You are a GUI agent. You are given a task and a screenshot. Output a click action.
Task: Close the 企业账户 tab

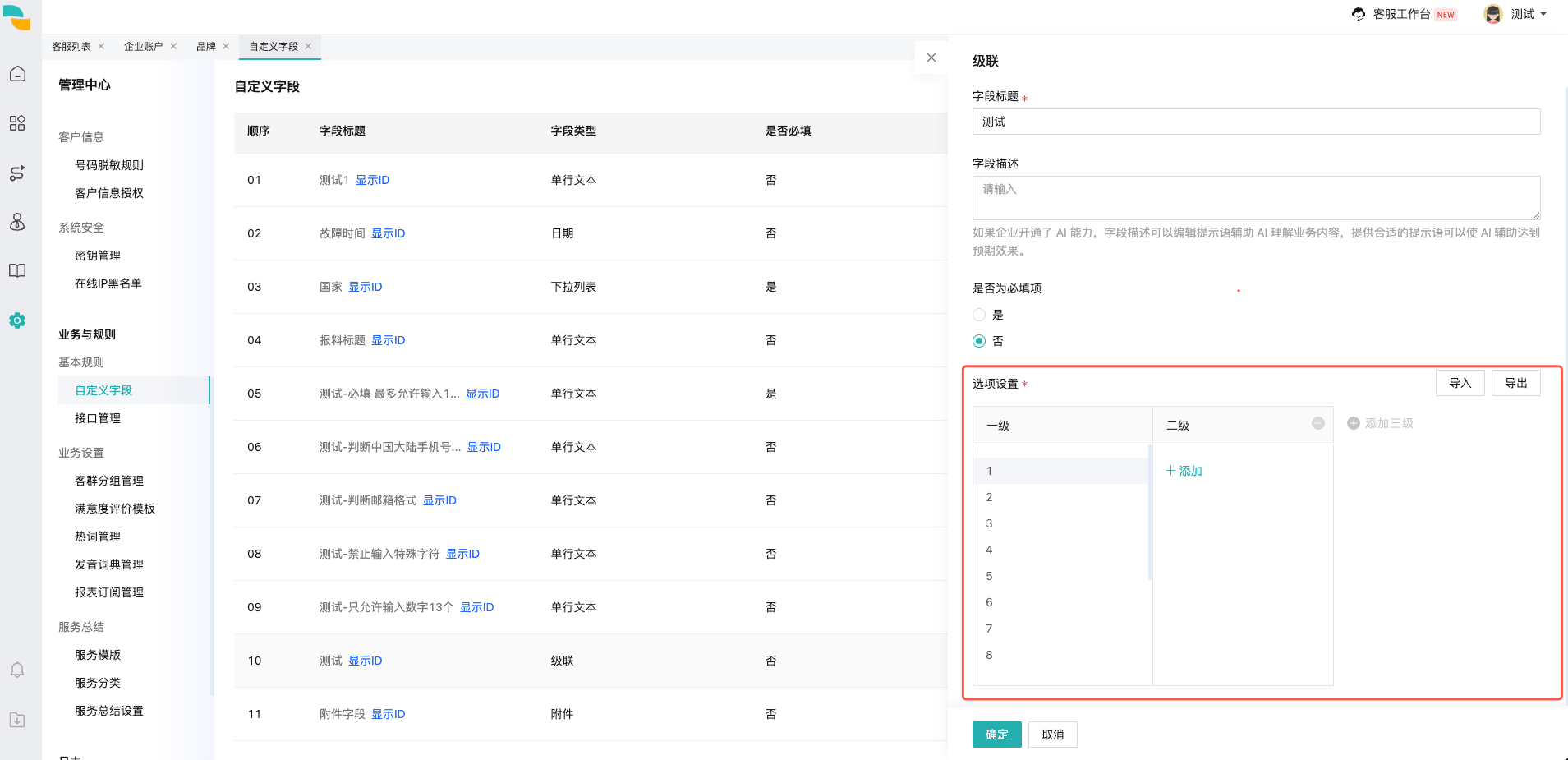(173, 46)
